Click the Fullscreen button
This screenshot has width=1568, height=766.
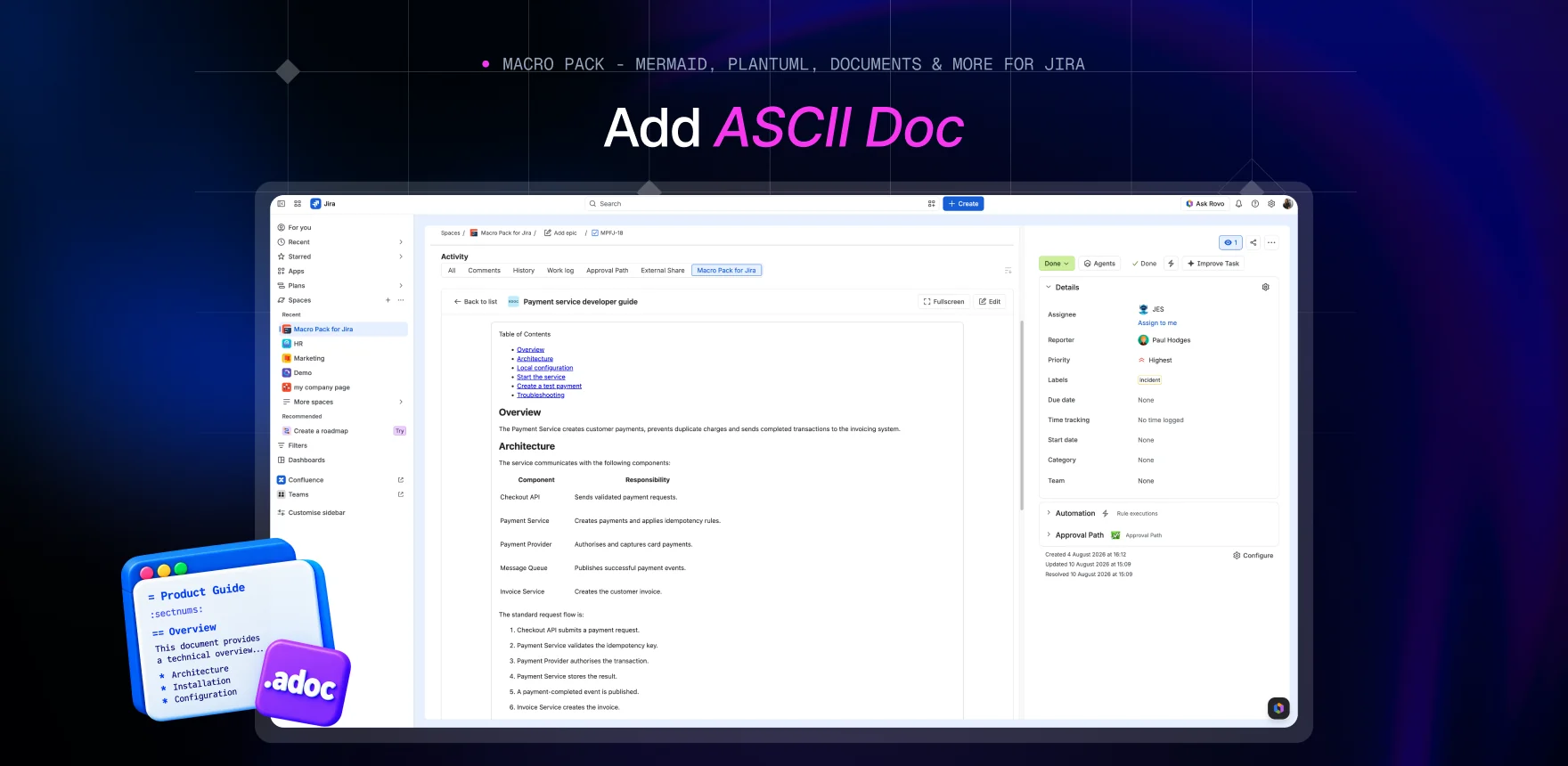pyautogui.click(x=943, y=302)
